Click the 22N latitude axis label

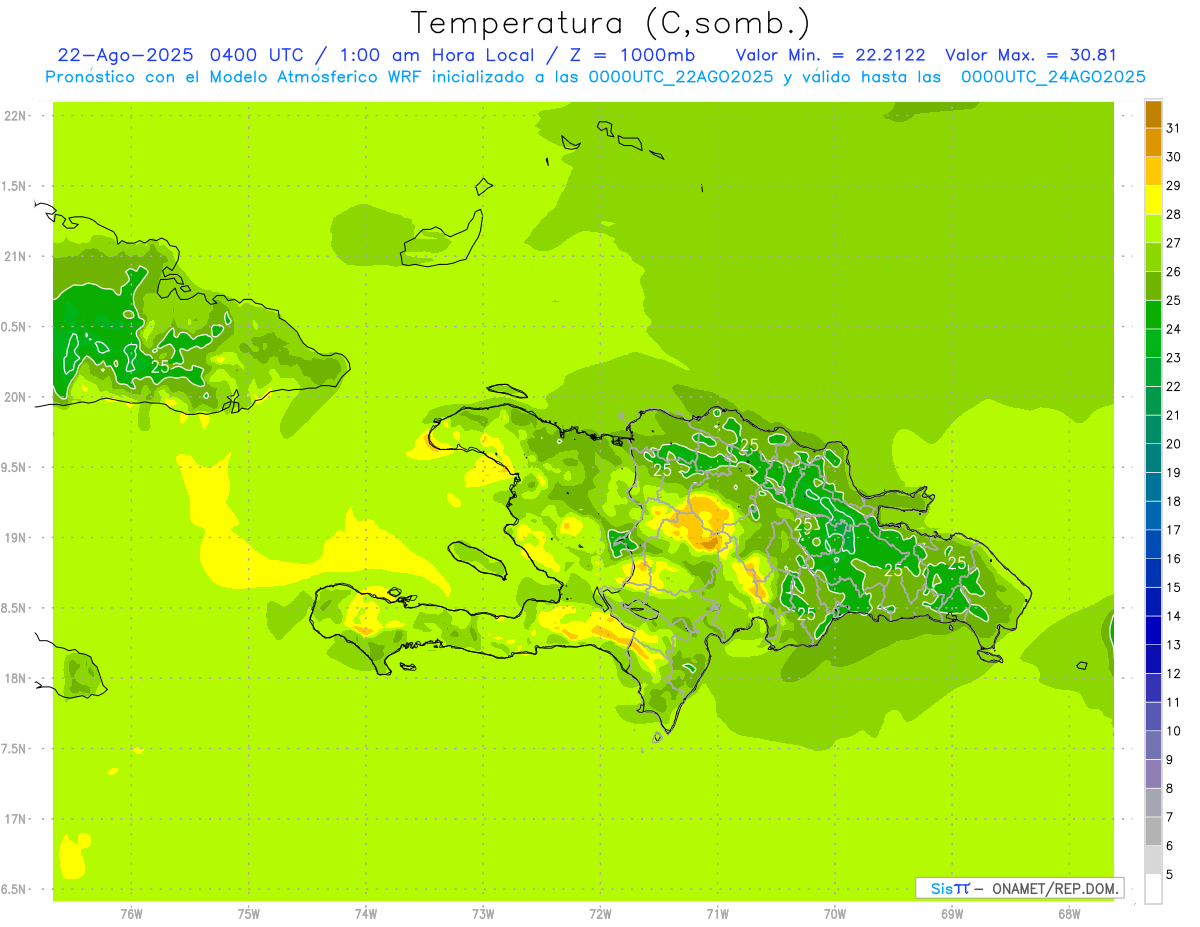[15, 116]
